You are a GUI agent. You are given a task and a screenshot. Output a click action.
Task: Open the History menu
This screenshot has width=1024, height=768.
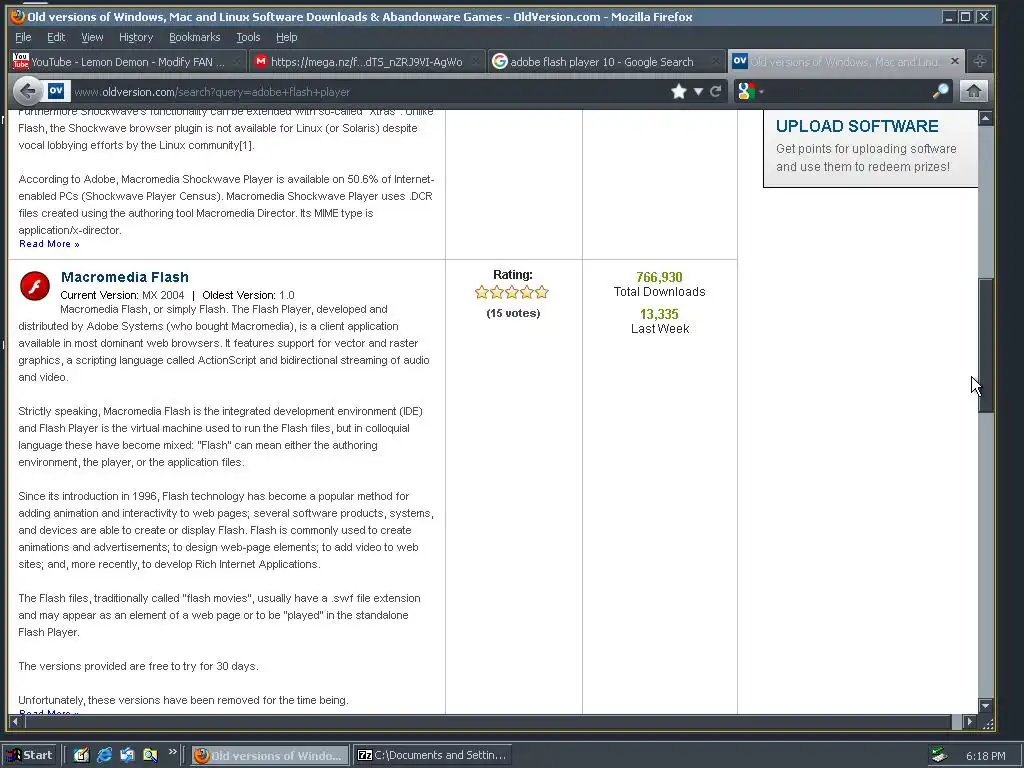click(136, 37)
